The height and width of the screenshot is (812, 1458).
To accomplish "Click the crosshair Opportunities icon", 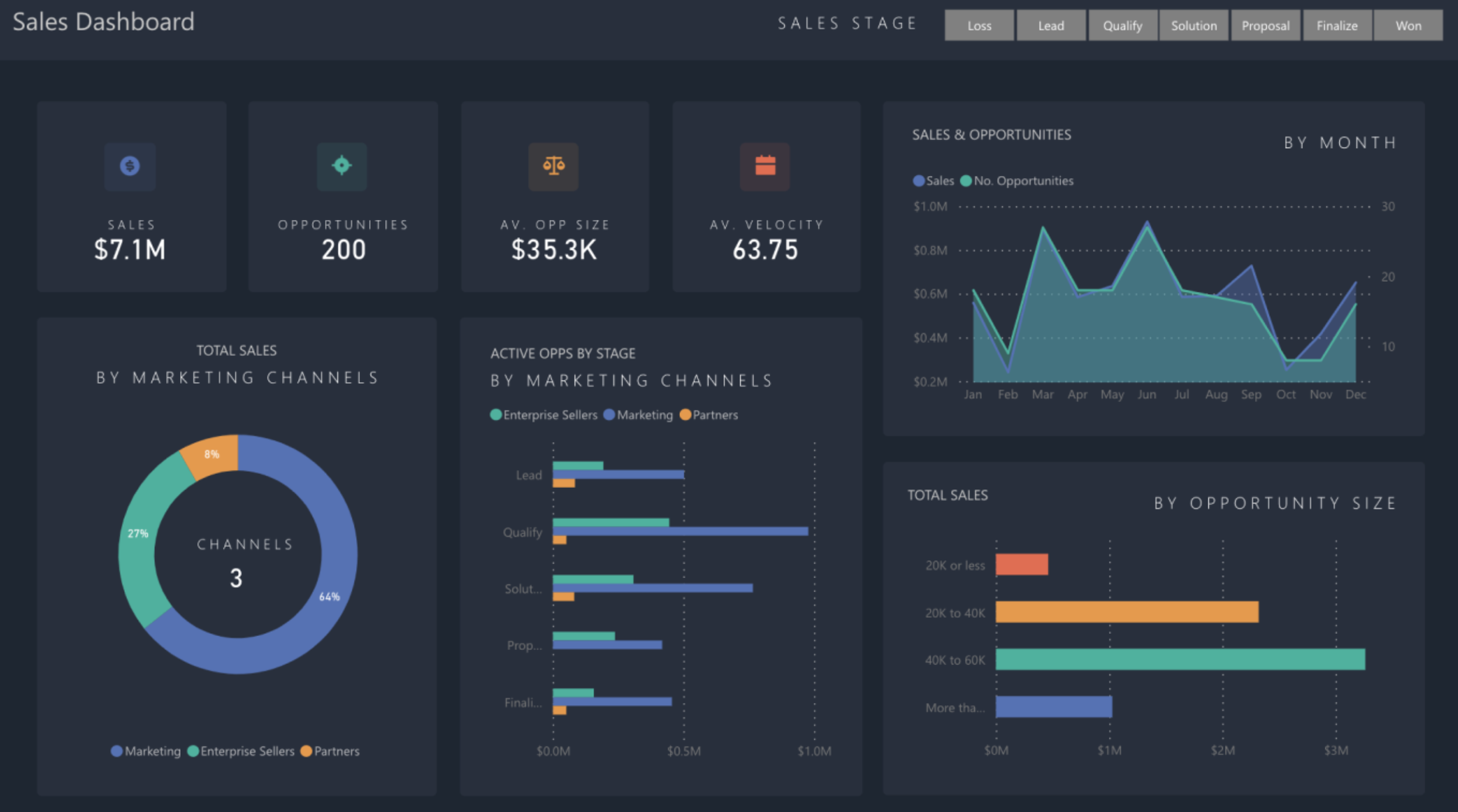I will point(342,166).
